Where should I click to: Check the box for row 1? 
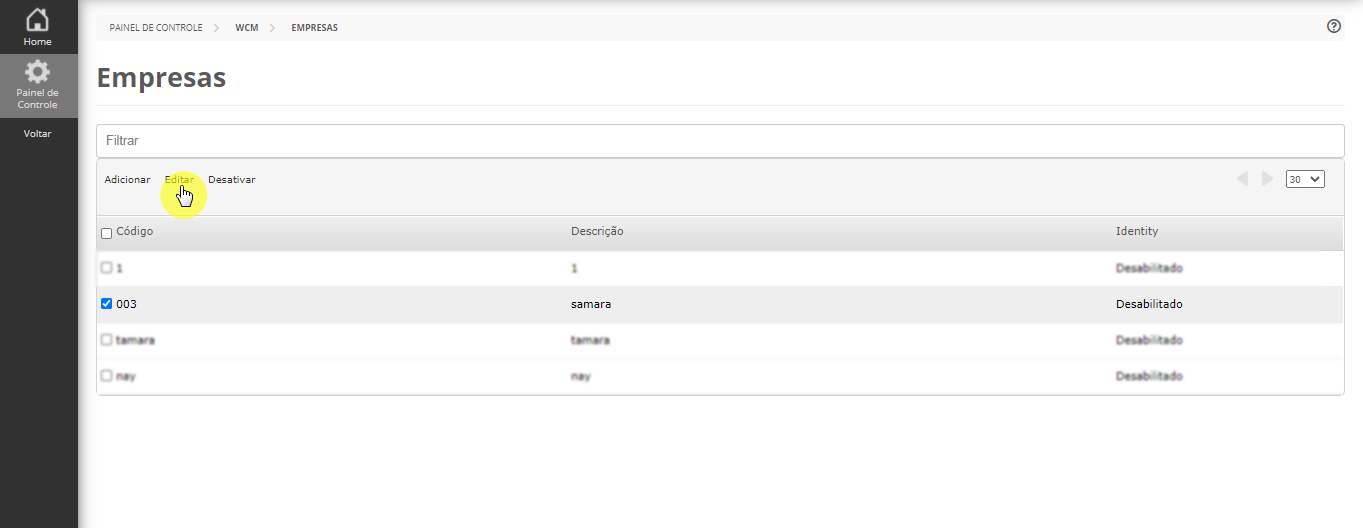tap(107, 268)
